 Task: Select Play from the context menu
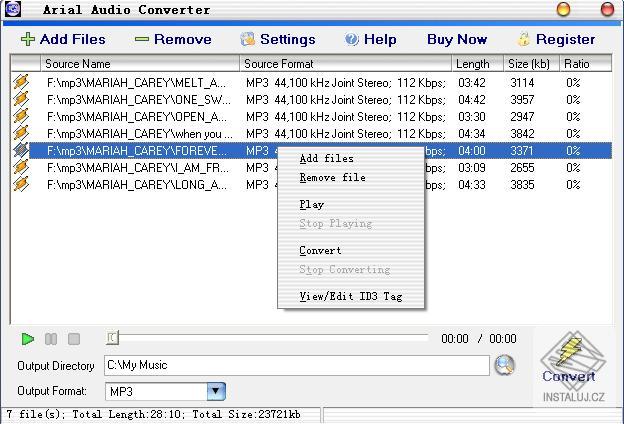point(312,205)
